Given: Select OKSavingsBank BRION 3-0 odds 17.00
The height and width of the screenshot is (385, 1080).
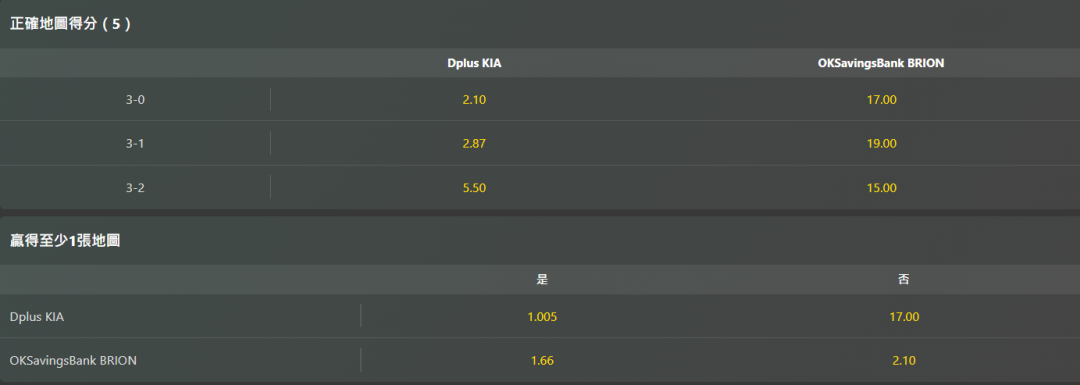Looking at the screenshot, I should 881,99.
